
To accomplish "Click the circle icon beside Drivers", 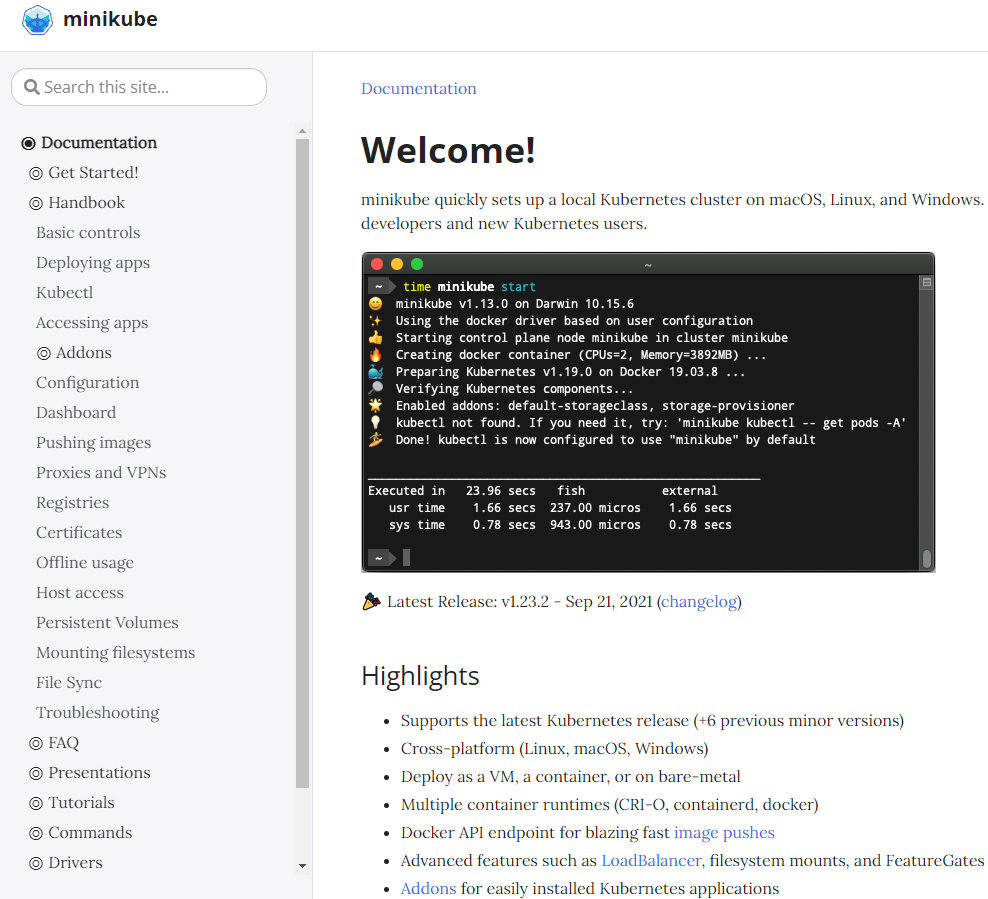I will point(36,864).
